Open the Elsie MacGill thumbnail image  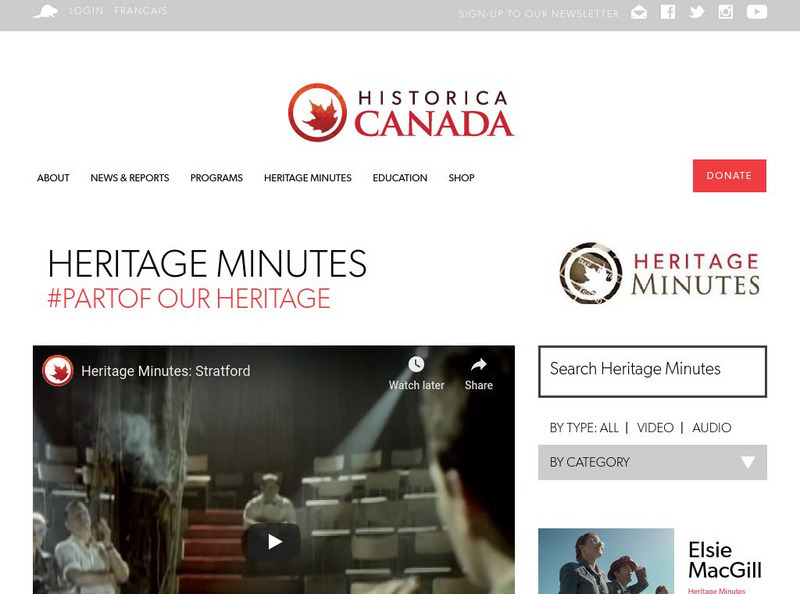[x=606, y=561]
